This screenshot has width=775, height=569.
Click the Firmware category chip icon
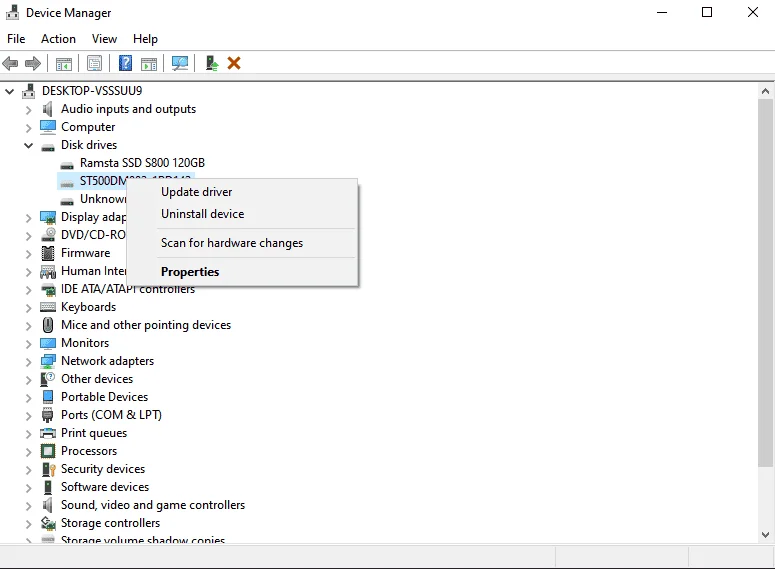click(x=48, y=253)
